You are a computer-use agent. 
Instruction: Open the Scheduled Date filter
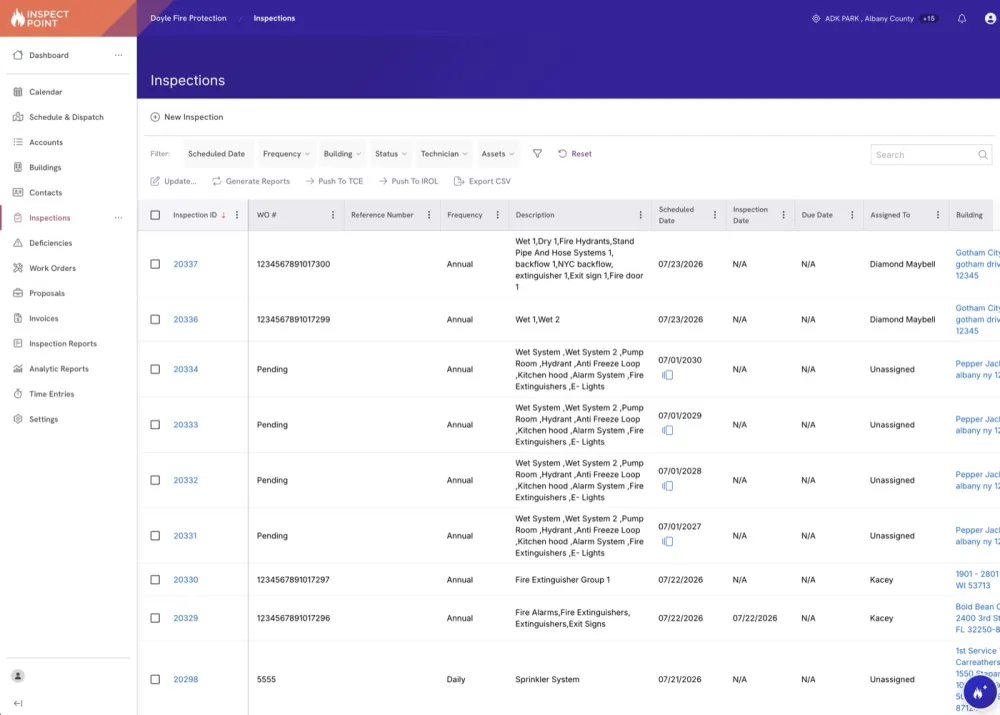tap(216, 154)
